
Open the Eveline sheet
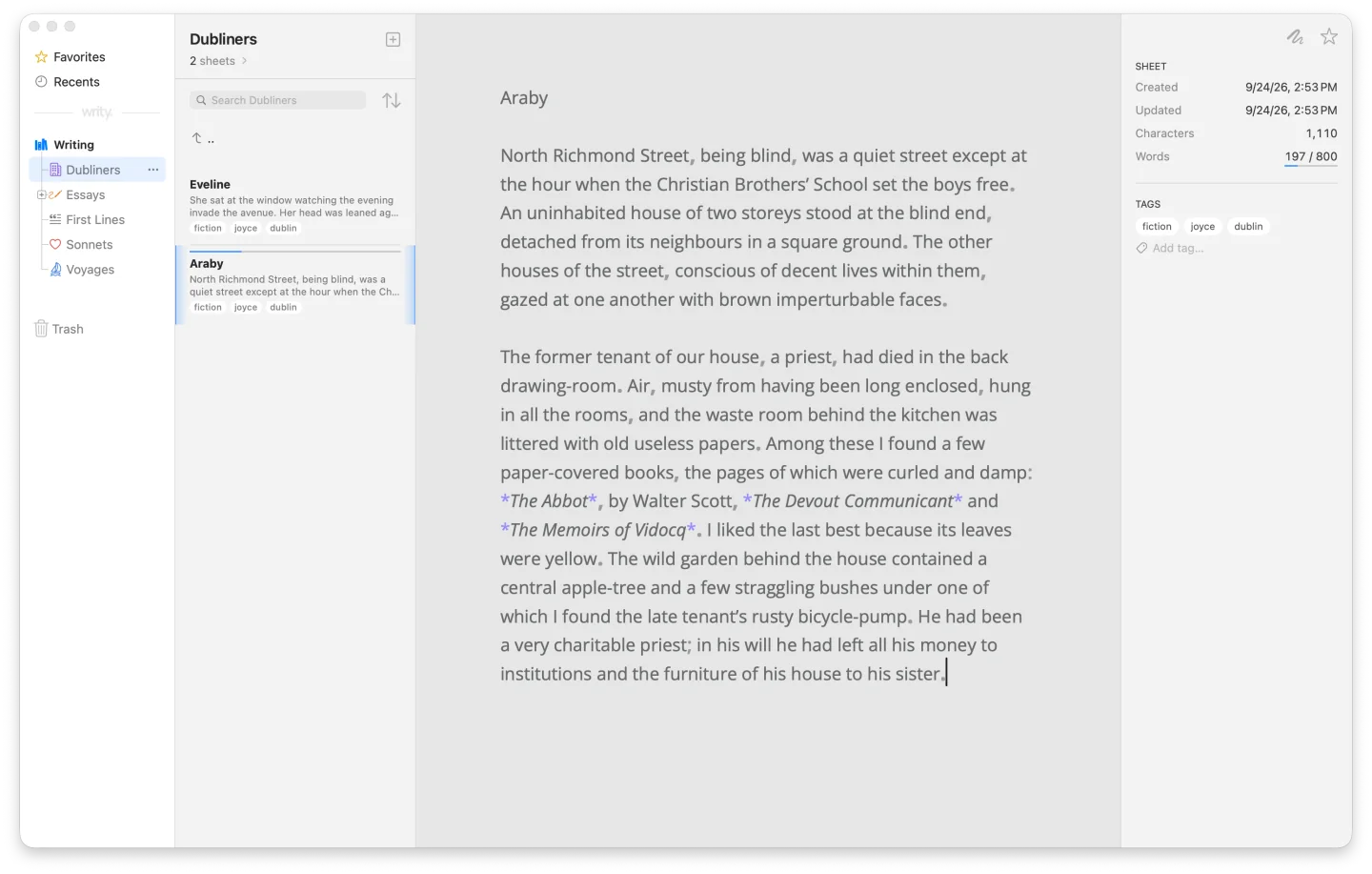(x=295, y=205)
